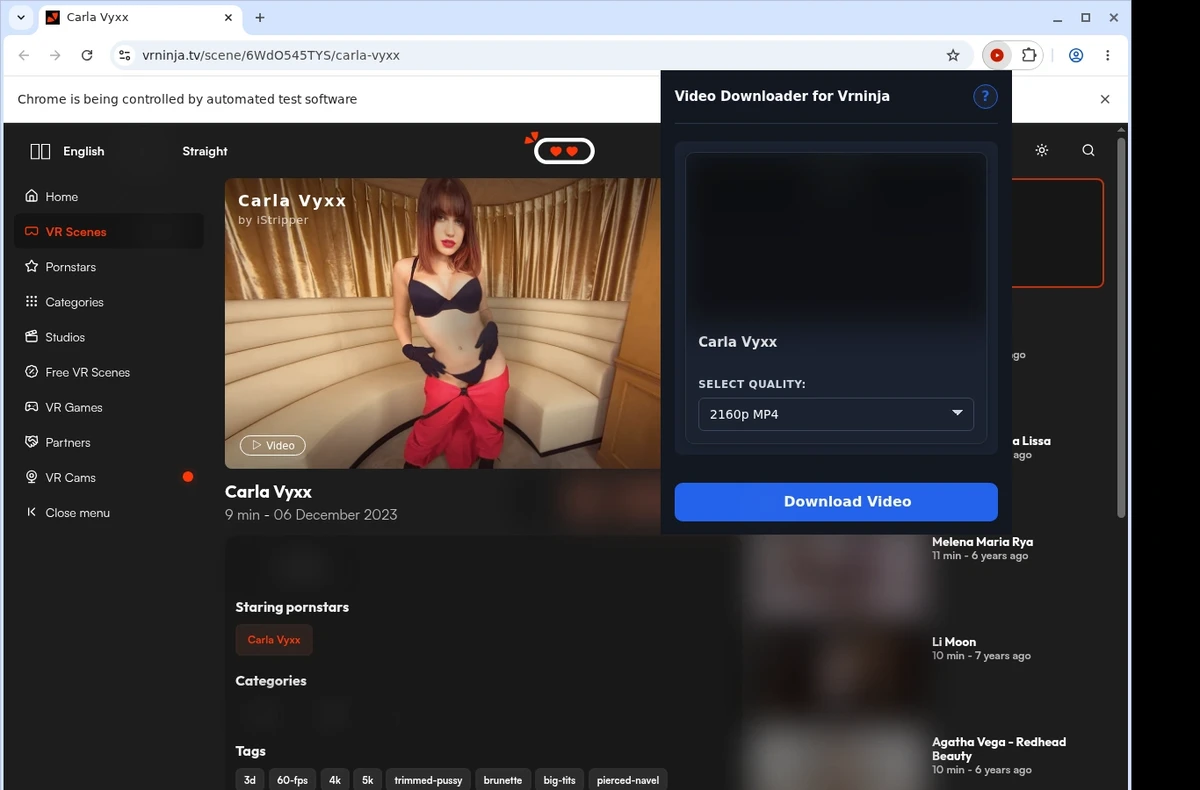The height and width of the screenshot is (790, 1200).
Task: Select the Carla Vyxx browser tab
Action: point(140,18)
